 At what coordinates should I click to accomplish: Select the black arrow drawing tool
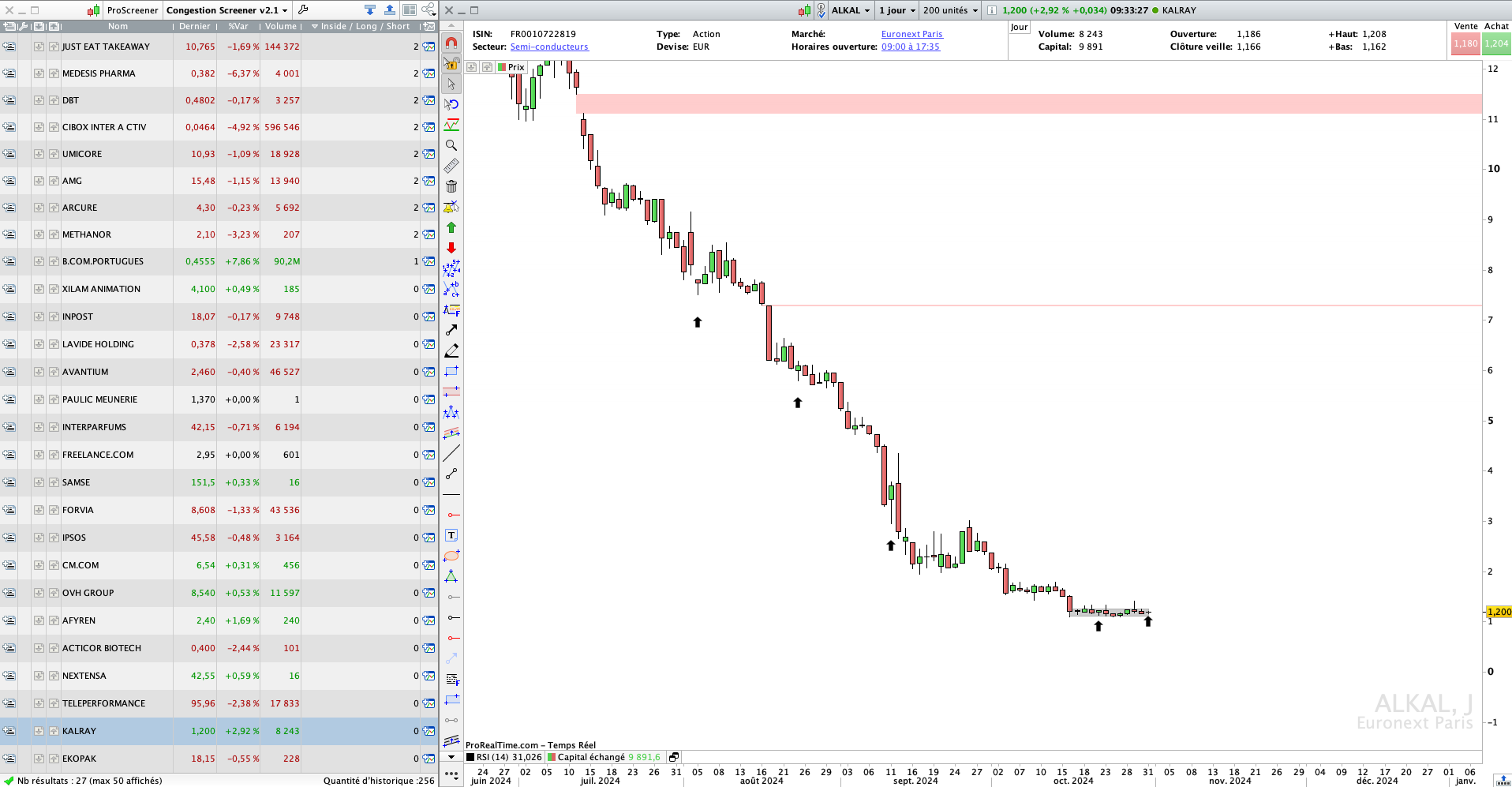tap(451, 330)
